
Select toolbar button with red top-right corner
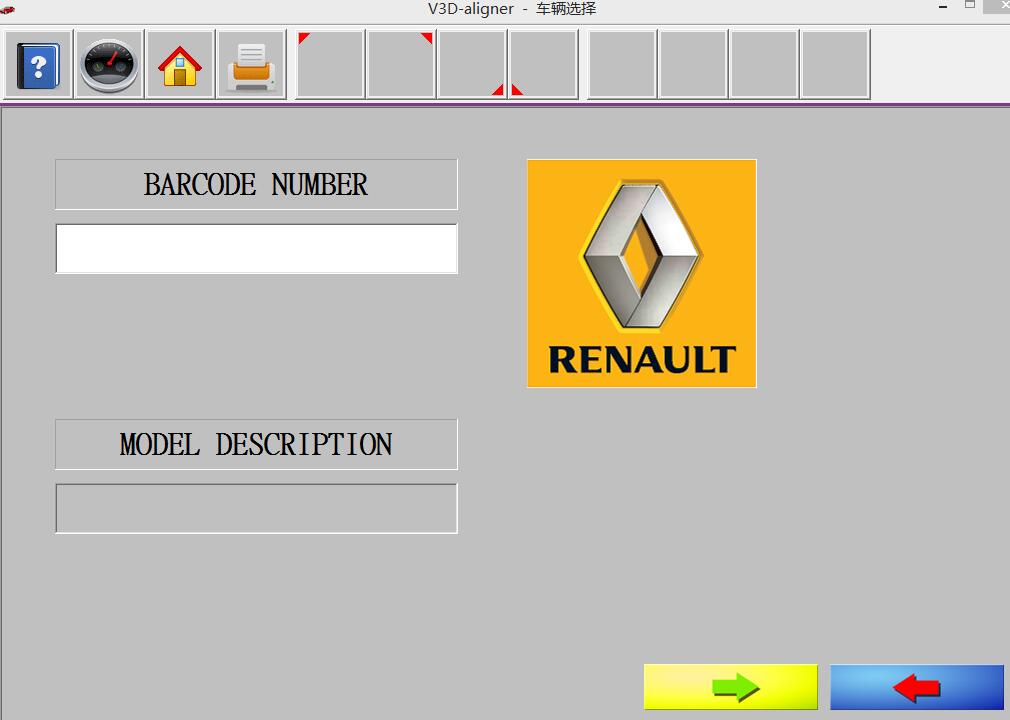tap(401, 65)
